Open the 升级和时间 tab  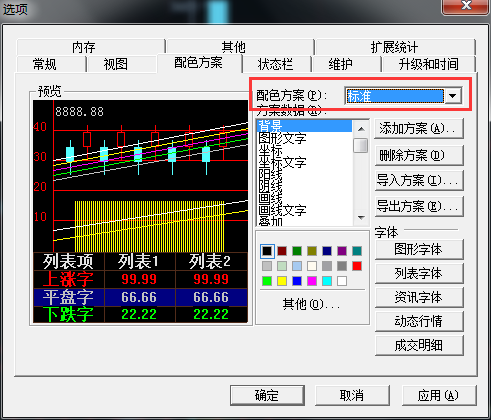[x=429, y=64]
